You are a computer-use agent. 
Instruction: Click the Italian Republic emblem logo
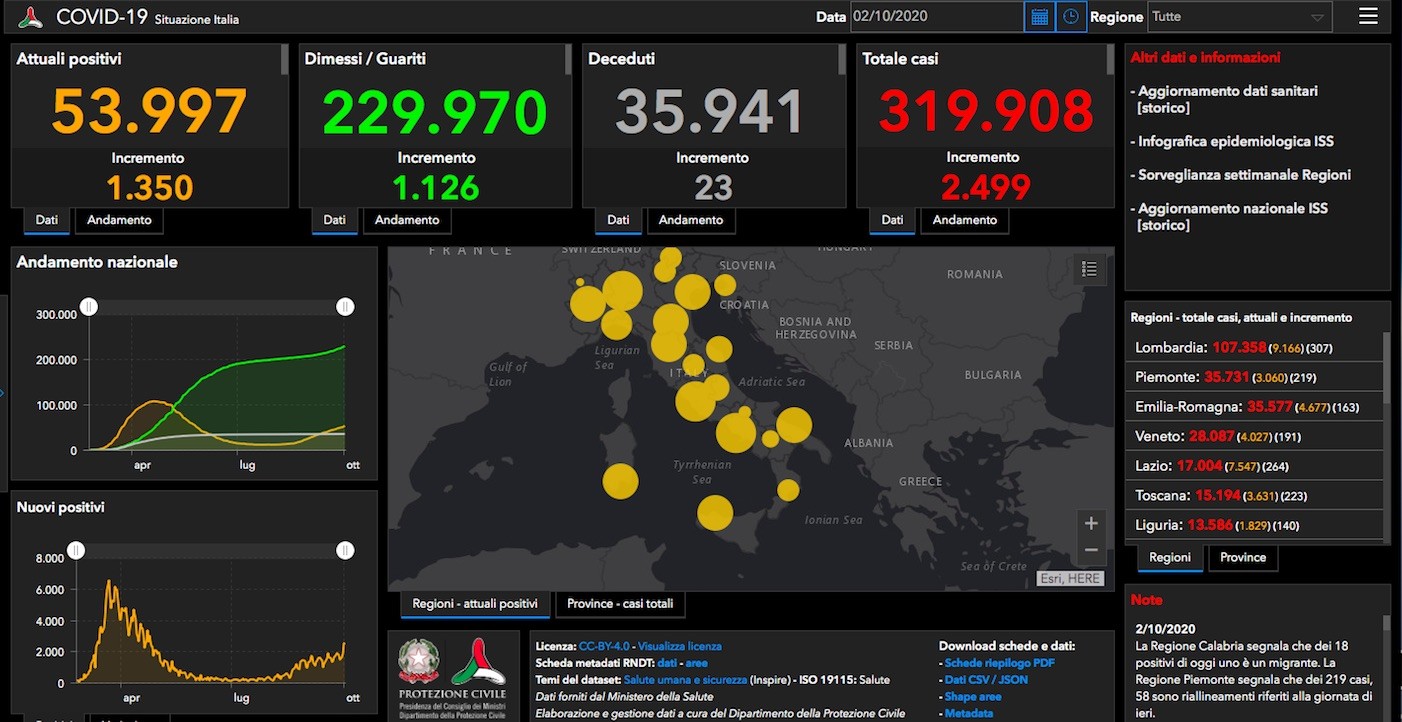419,661
